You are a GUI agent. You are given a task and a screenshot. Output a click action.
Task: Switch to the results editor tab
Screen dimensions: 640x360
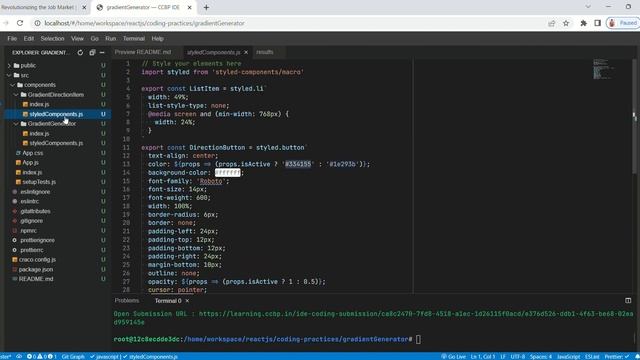point(265,52)
